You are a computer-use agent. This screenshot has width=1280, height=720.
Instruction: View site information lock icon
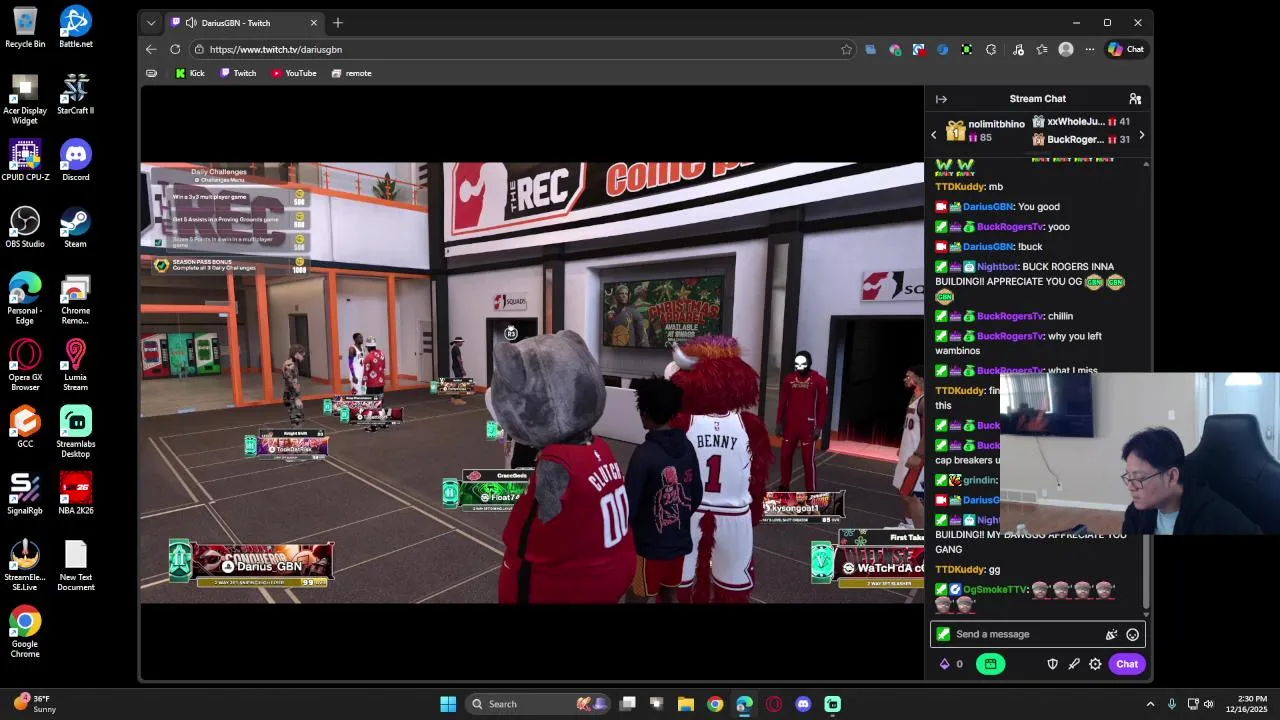(x=200, y=49)
